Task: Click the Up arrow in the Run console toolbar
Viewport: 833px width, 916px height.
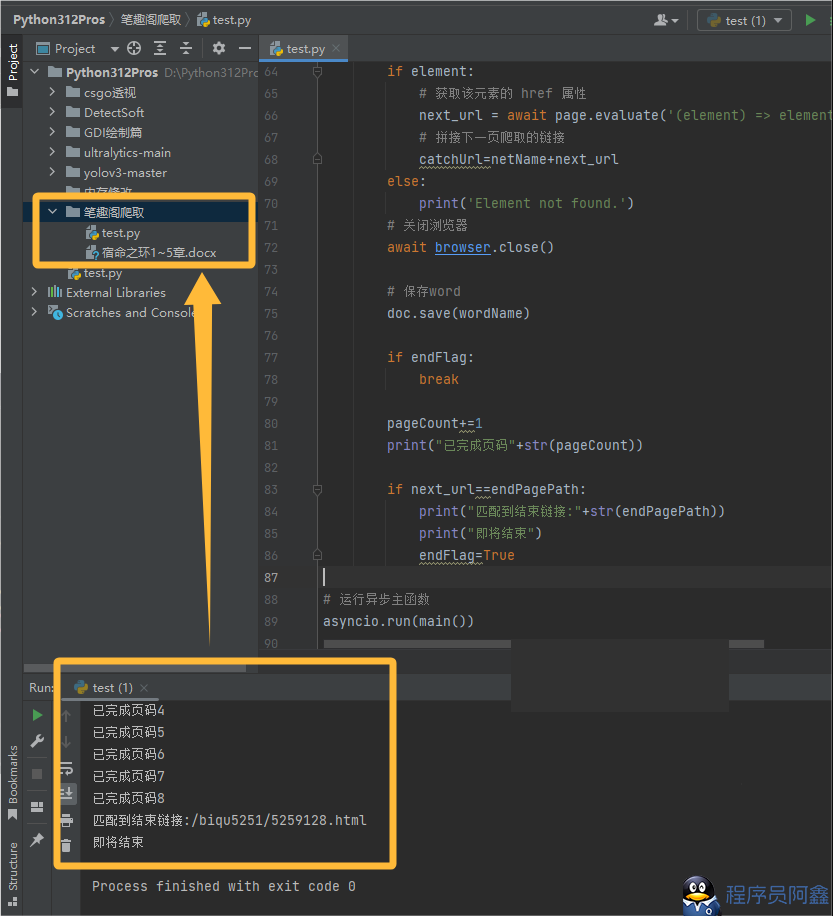Action: (x=66, y=716)
